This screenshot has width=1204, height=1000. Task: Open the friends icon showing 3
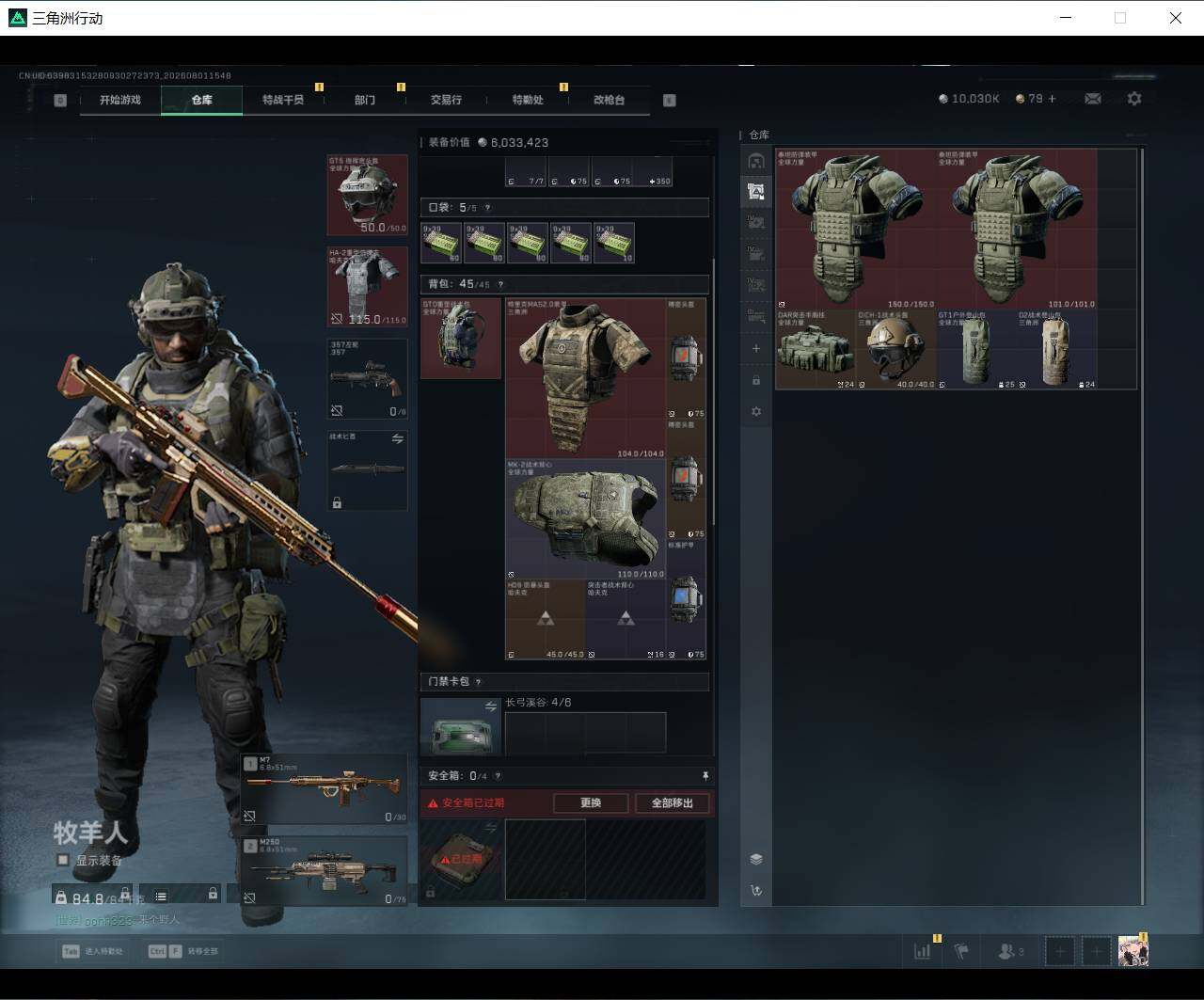pyautogui.click(x=1010, y=951)
